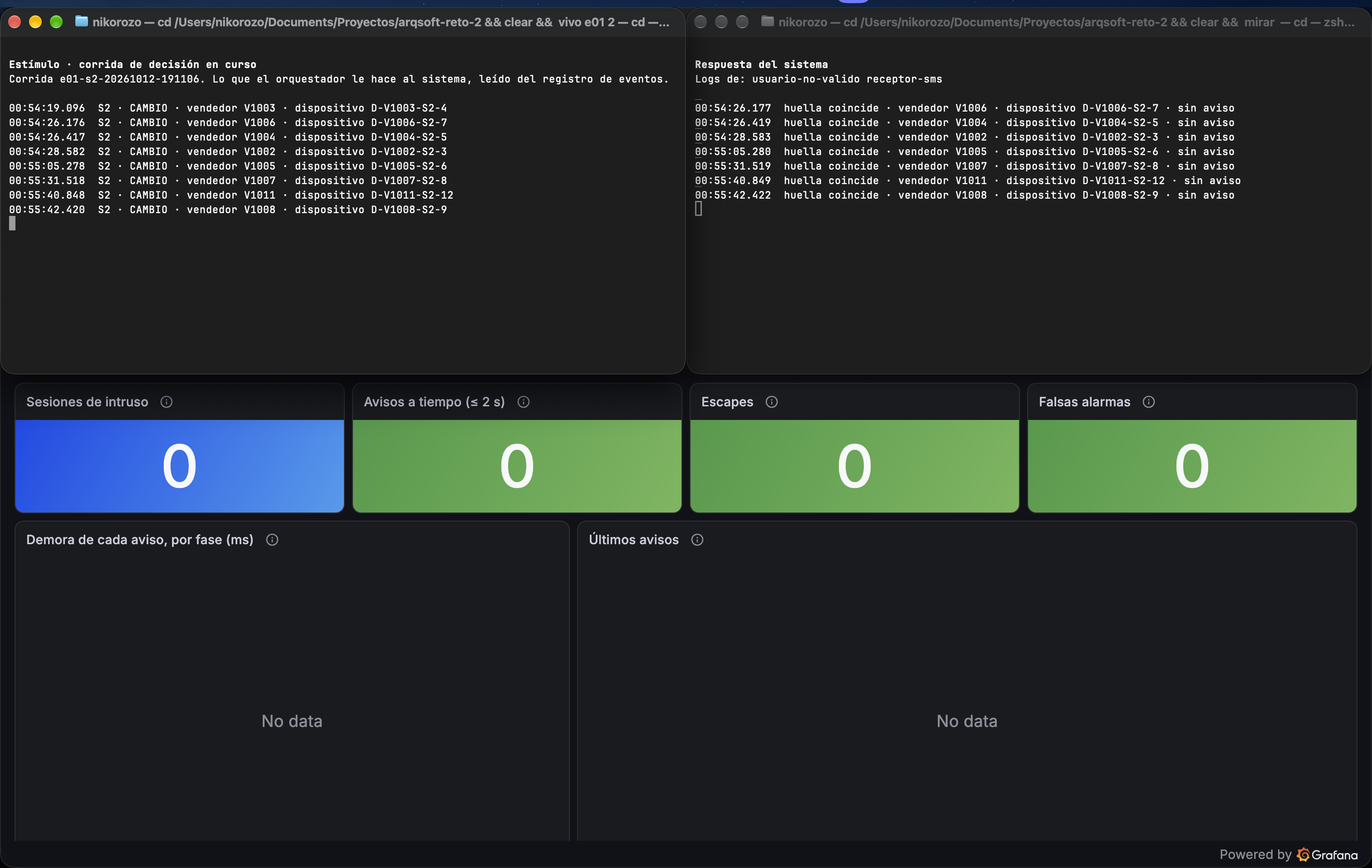Click green Falsas alarmas stat value
1372x868 pixels.
tap(1192, 467)
